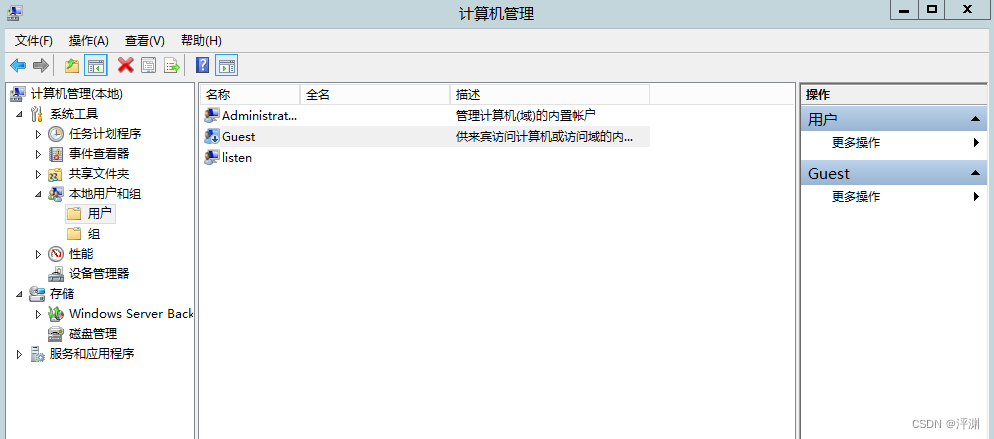Open Help with the blue question icon
The width and height of the screenshot is (994, 439).
coord(203,65)
